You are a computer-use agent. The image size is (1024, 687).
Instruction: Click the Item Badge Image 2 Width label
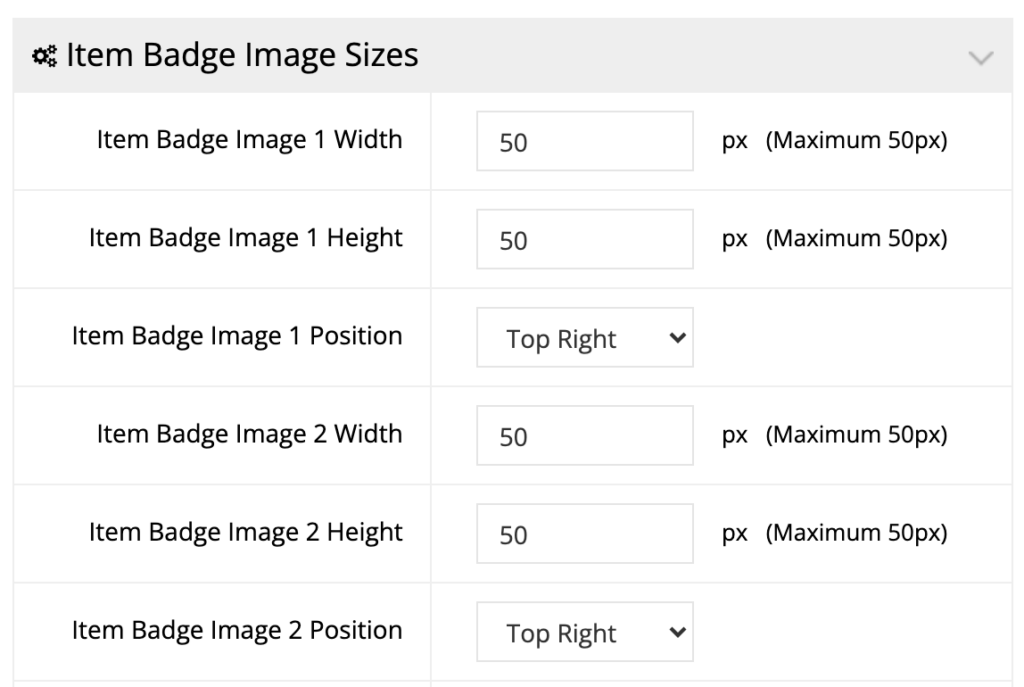[249, 434]
